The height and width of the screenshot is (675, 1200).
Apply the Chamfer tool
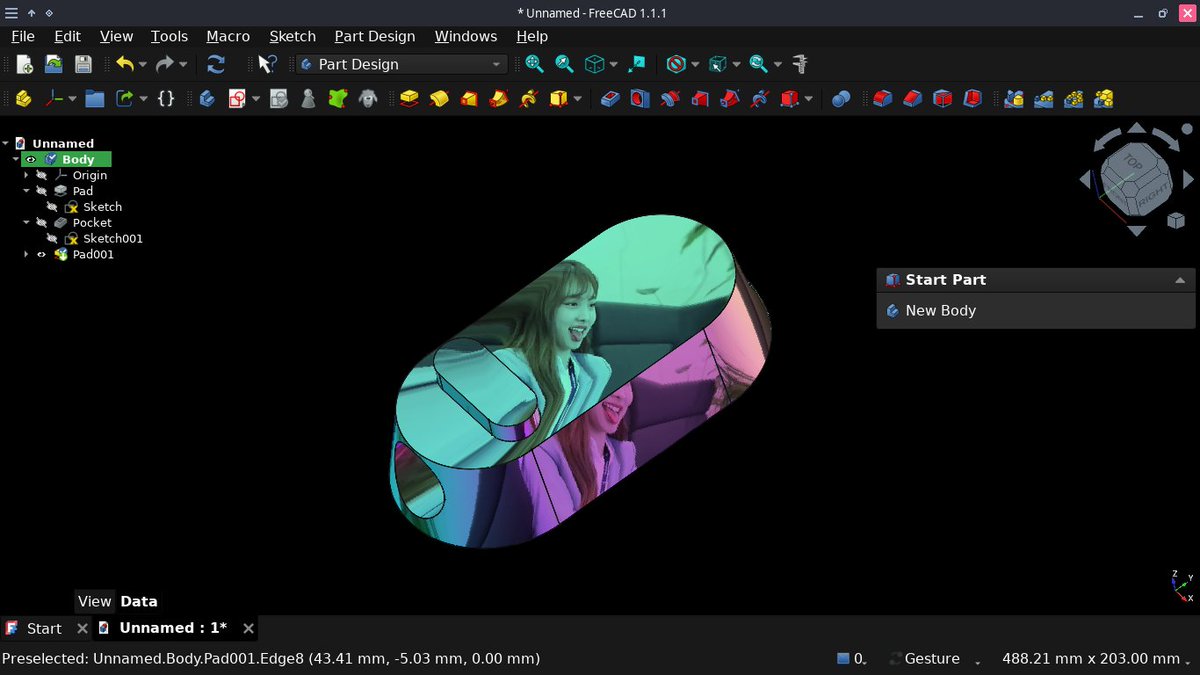[x=912, y=99]
